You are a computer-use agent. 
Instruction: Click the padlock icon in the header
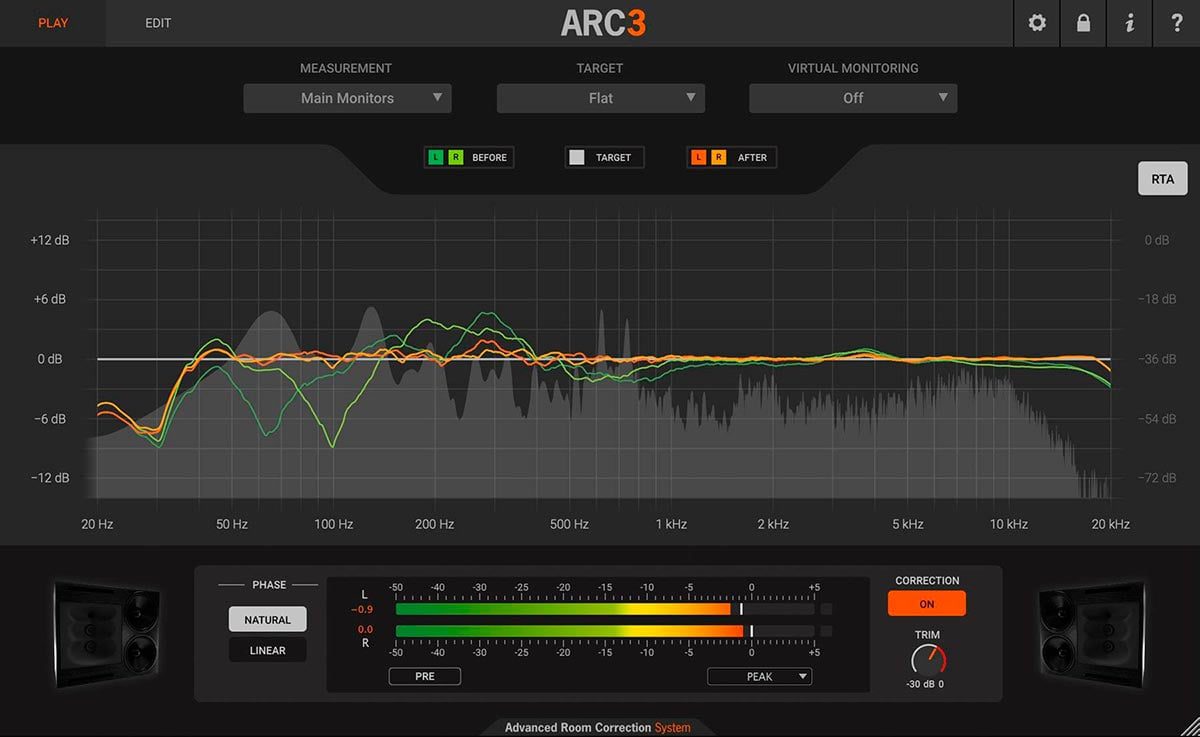(1083, 23)
